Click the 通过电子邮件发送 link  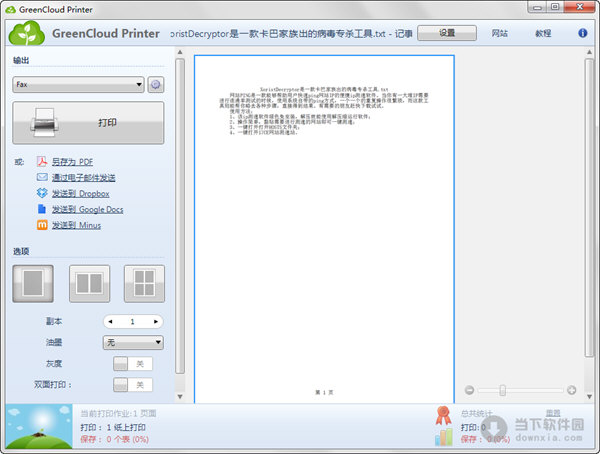coord(83,178)
